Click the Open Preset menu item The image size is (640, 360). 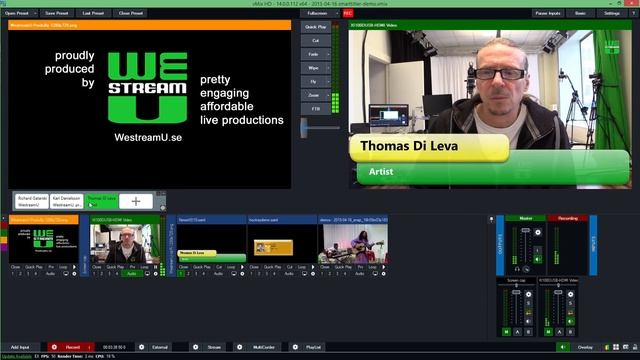coord(17,13)
